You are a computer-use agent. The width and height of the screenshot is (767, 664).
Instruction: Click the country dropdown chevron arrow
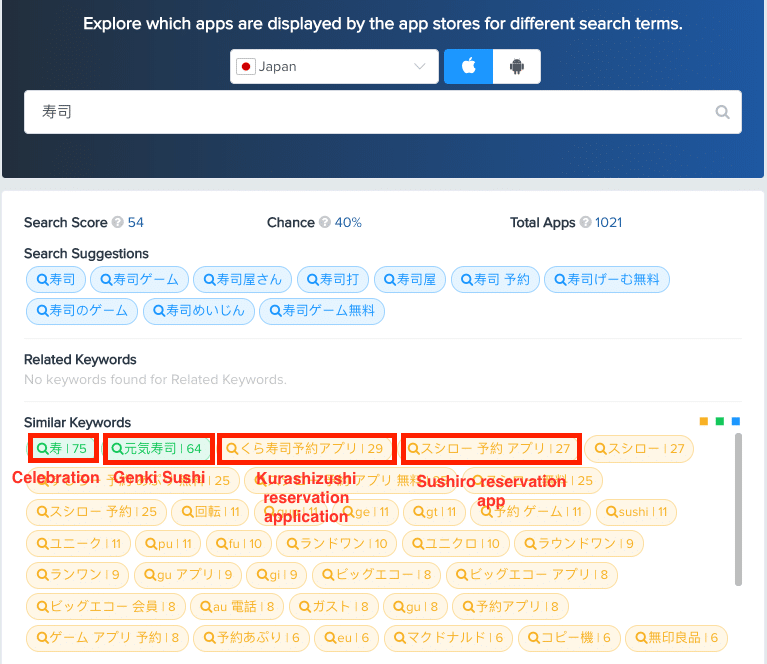pos(419,66)
